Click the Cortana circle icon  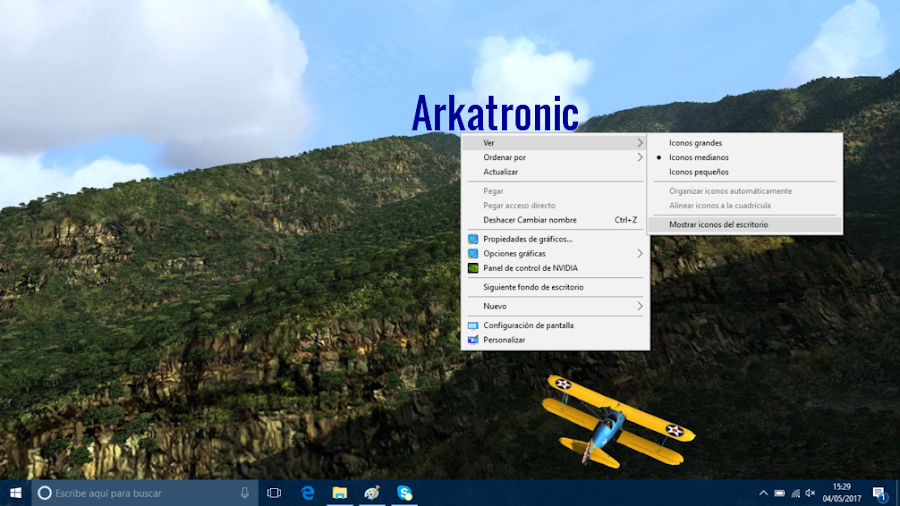[x=44, y=493]
